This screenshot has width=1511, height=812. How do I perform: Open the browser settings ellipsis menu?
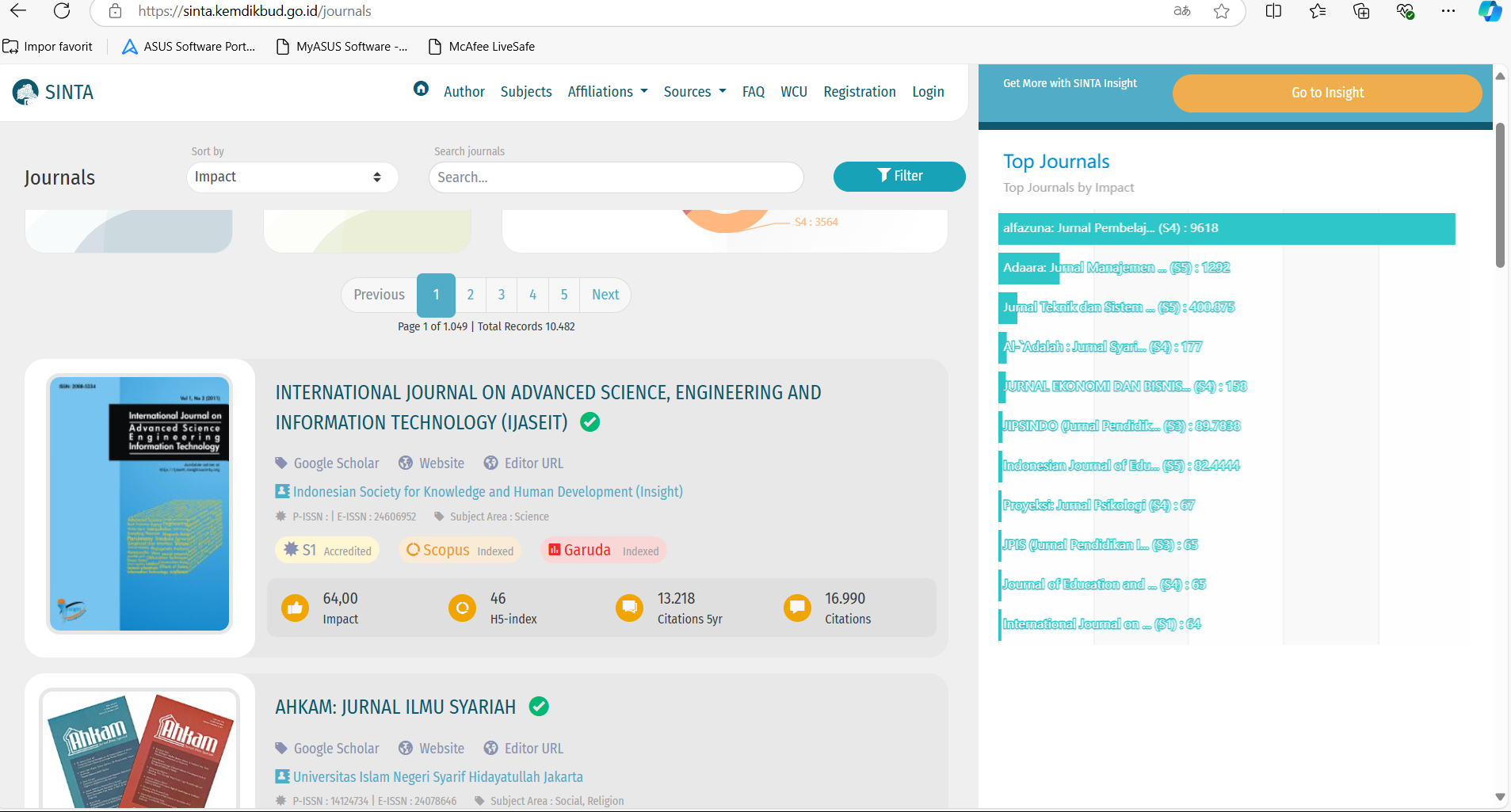(1448, 11)
